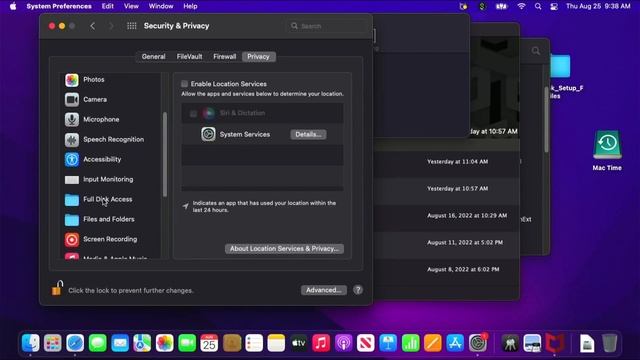This screenshot has height=360, width=640.
Task: Open Pages from the dock
Action: pyautogui.click(x=433, y=343)
